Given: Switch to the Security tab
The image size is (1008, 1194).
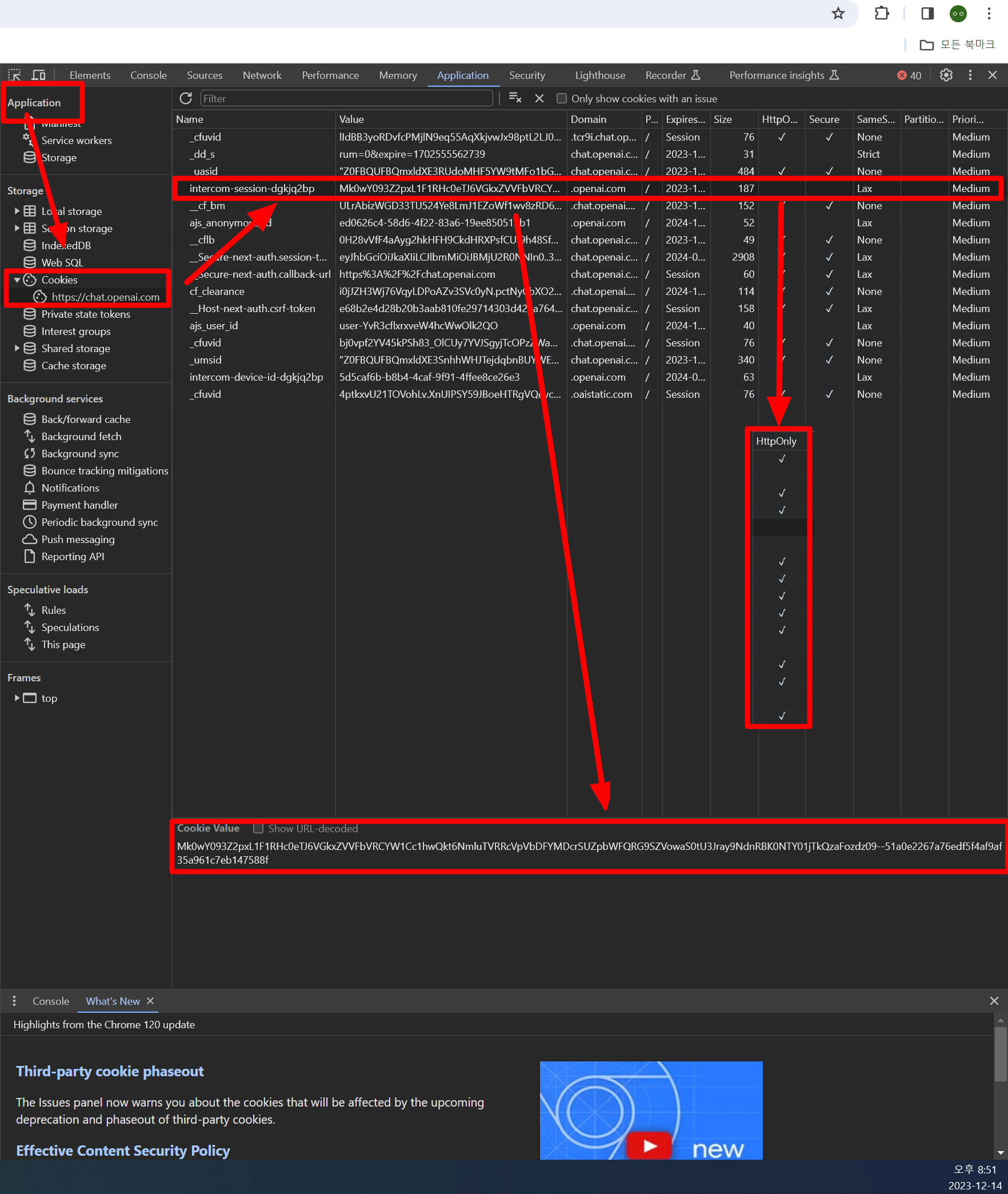Looking at the screenshot, I should (527, 75).
